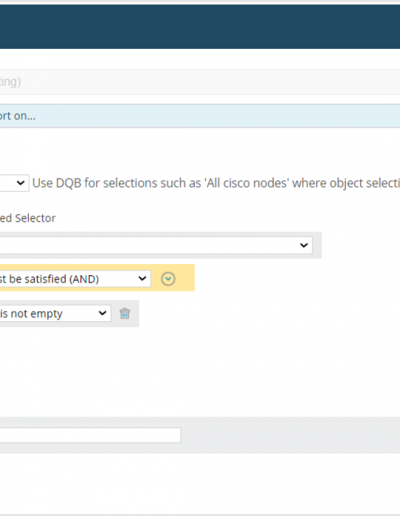Click the gray footer bar beside the text box

click(x=290, y=435)
